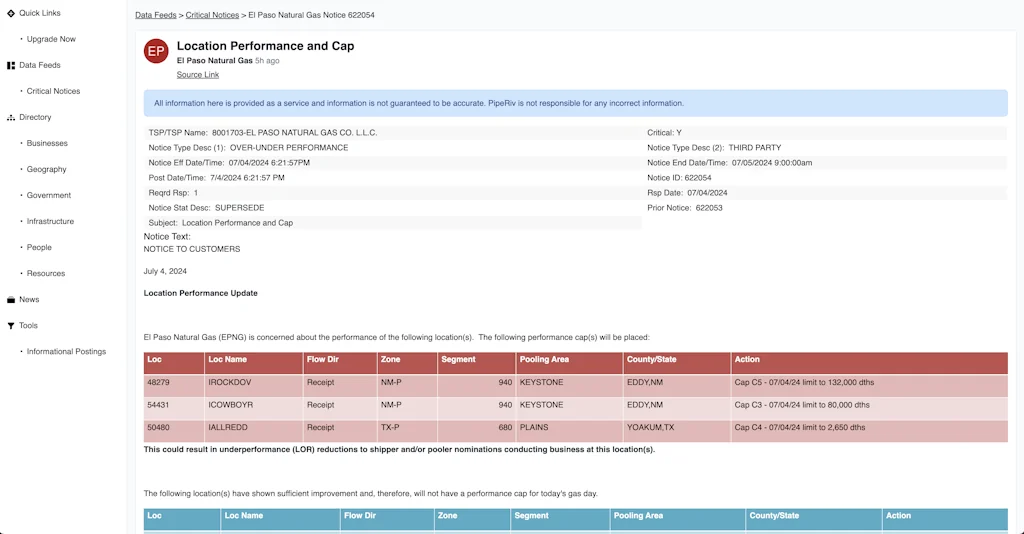Select Government under Directory
The image size is (1024, 534).
[x=49, y=195]
